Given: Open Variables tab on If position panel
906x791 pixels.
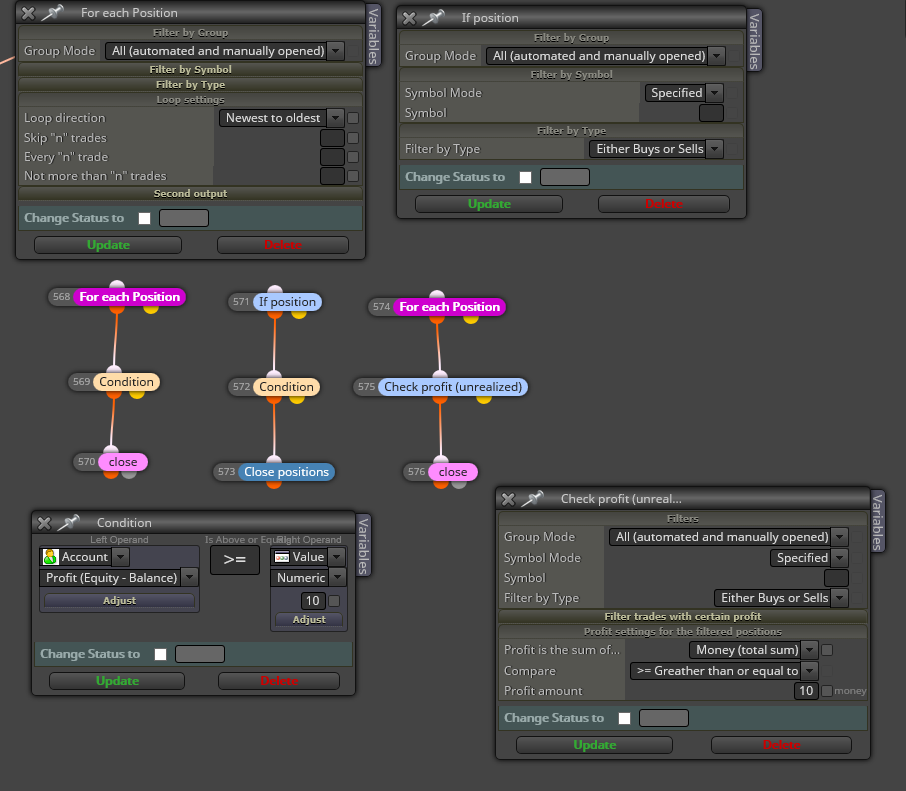Looking at the screenshot, I should (754, 41).
